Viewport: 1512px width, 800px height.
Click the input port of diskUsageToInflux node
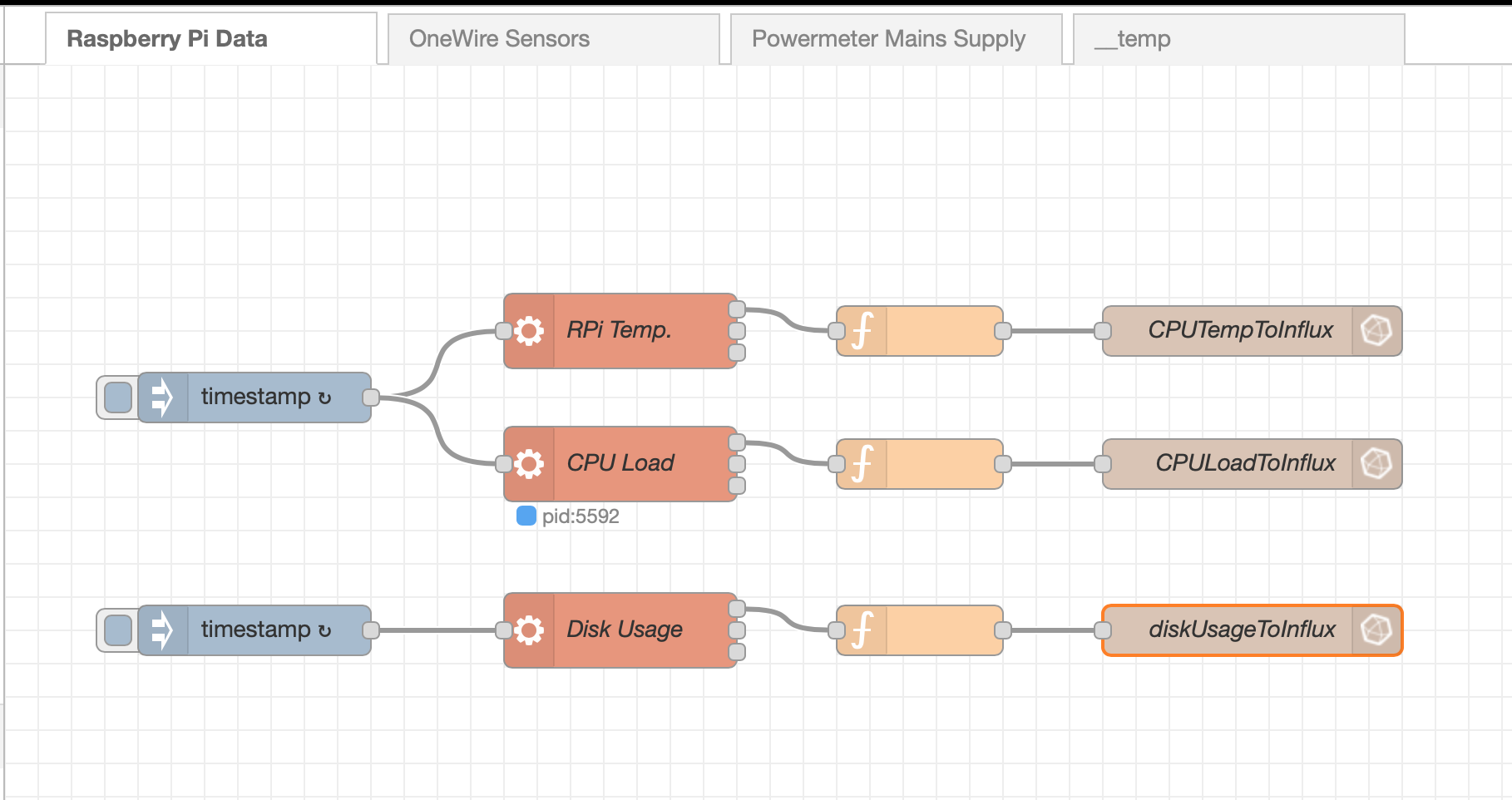(x=1103, y=630)
